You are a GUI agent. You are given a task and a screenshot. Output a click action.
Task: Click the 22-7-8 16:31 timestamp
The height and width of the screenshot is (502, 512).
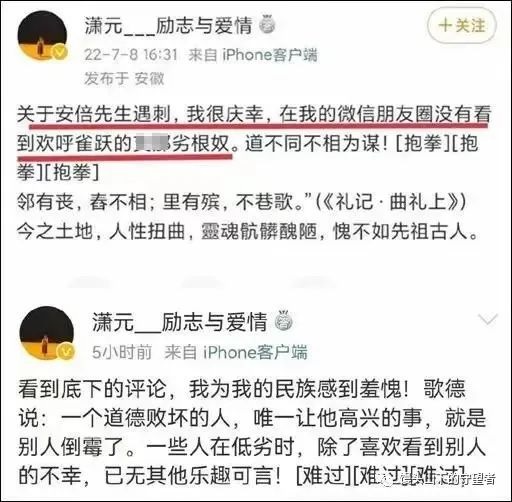tap(130, 54)
